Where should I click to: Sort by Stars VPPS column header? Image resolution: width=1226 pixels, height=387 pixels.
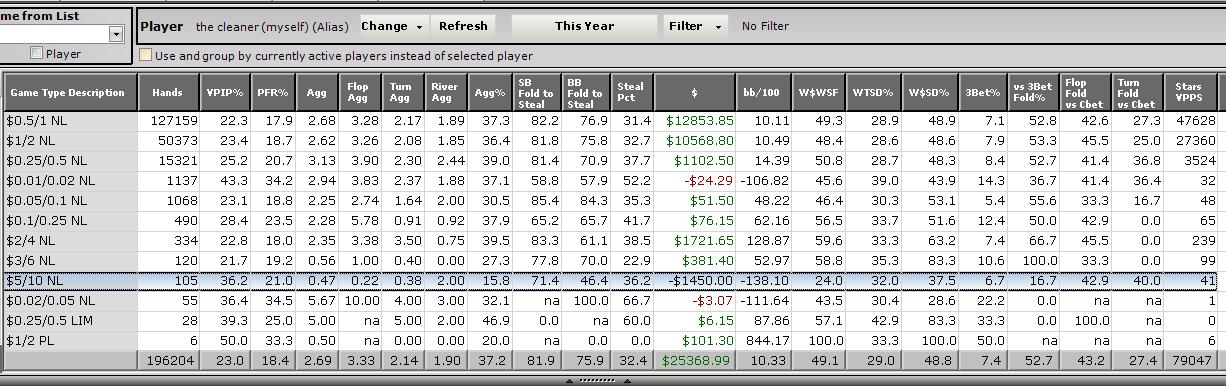click(1191, 92)
